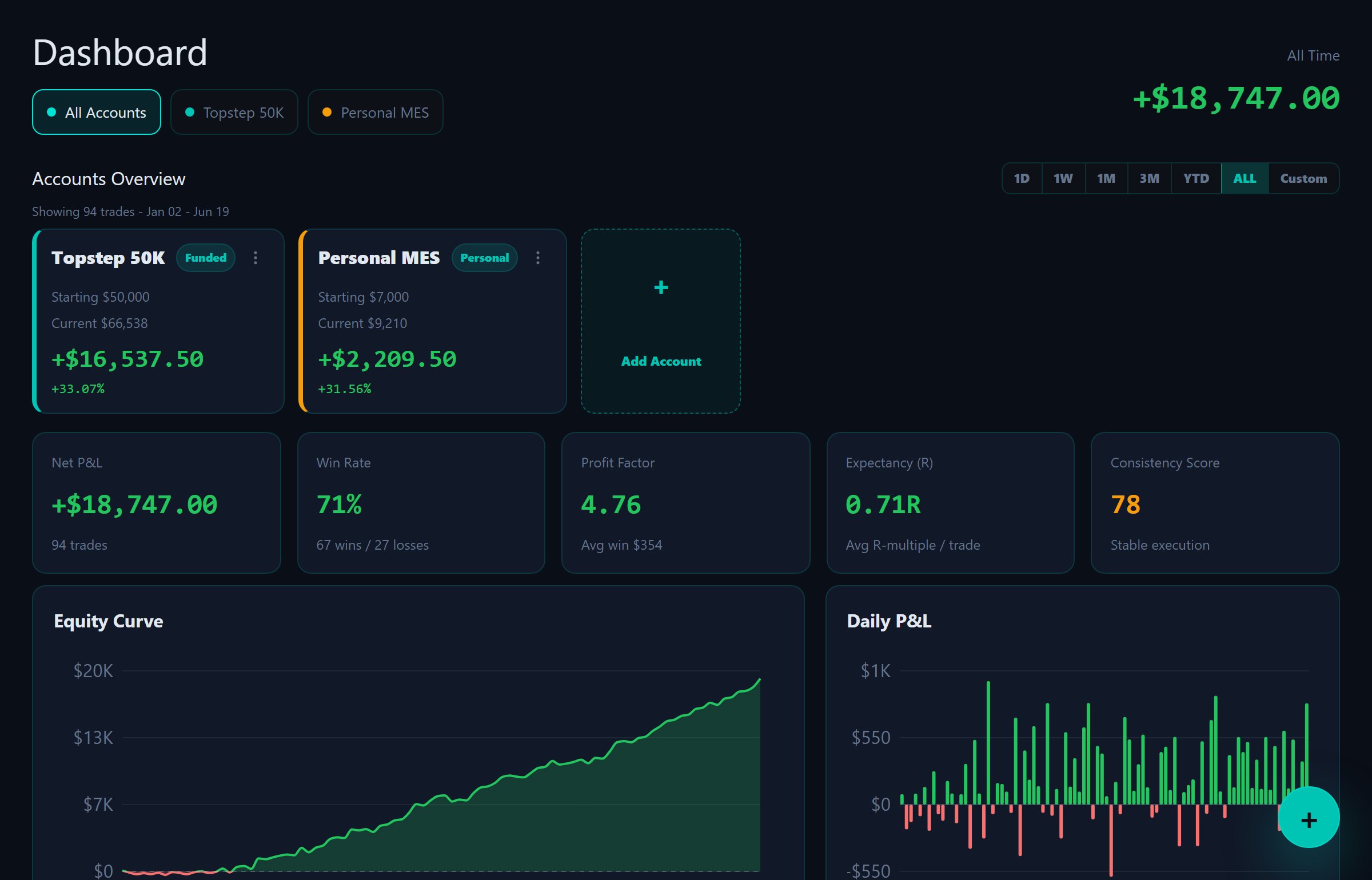Click the $20K axis label on Equity Curve

[x=93, y=671]
